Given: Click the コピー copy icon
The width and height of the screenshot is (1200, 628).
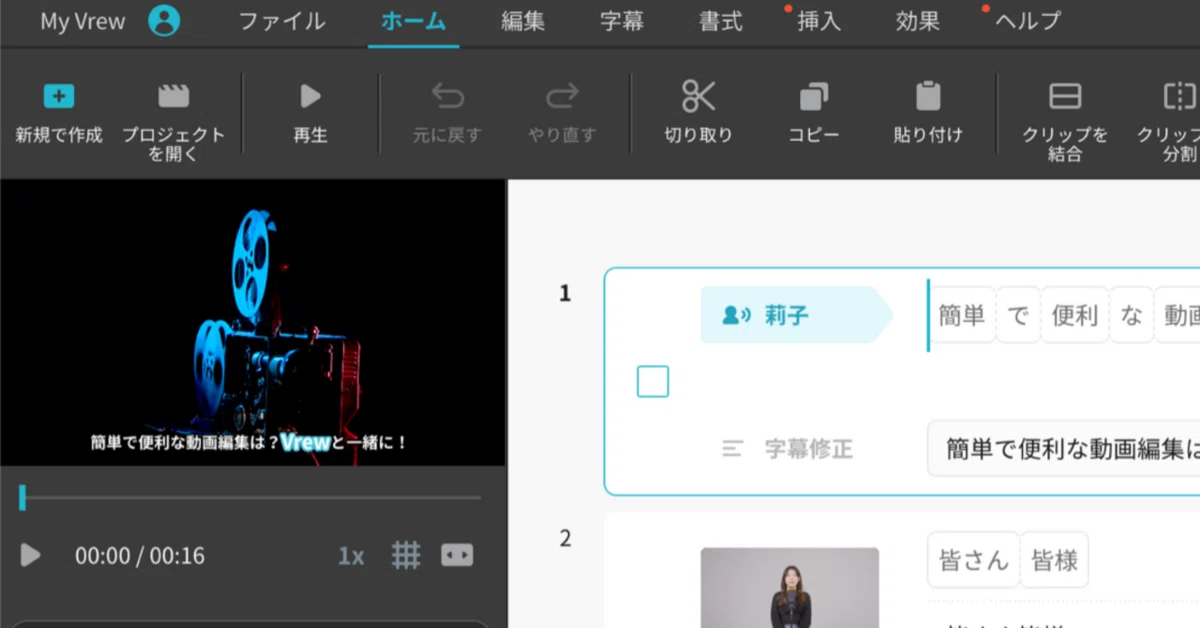Looking at the screenshot, I should click(x=813, y=96).
